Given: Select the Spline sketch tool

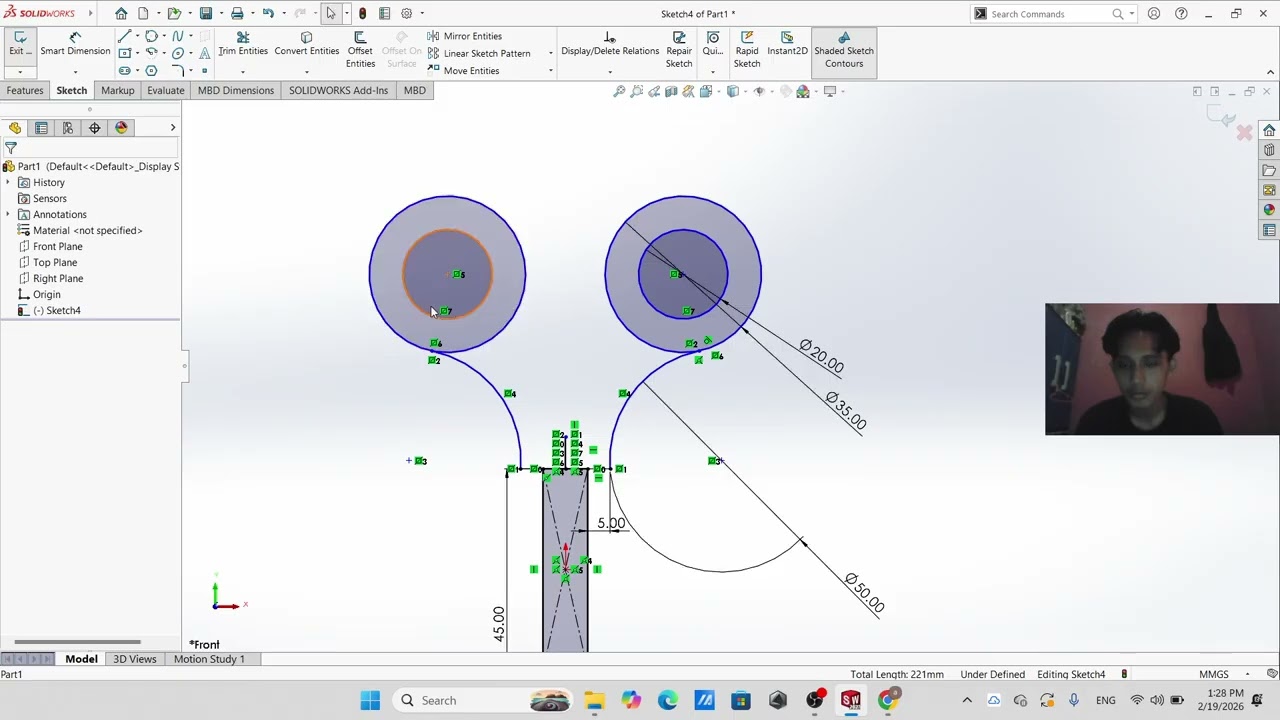Looking at the screenshot, I should tap(178, 36).
